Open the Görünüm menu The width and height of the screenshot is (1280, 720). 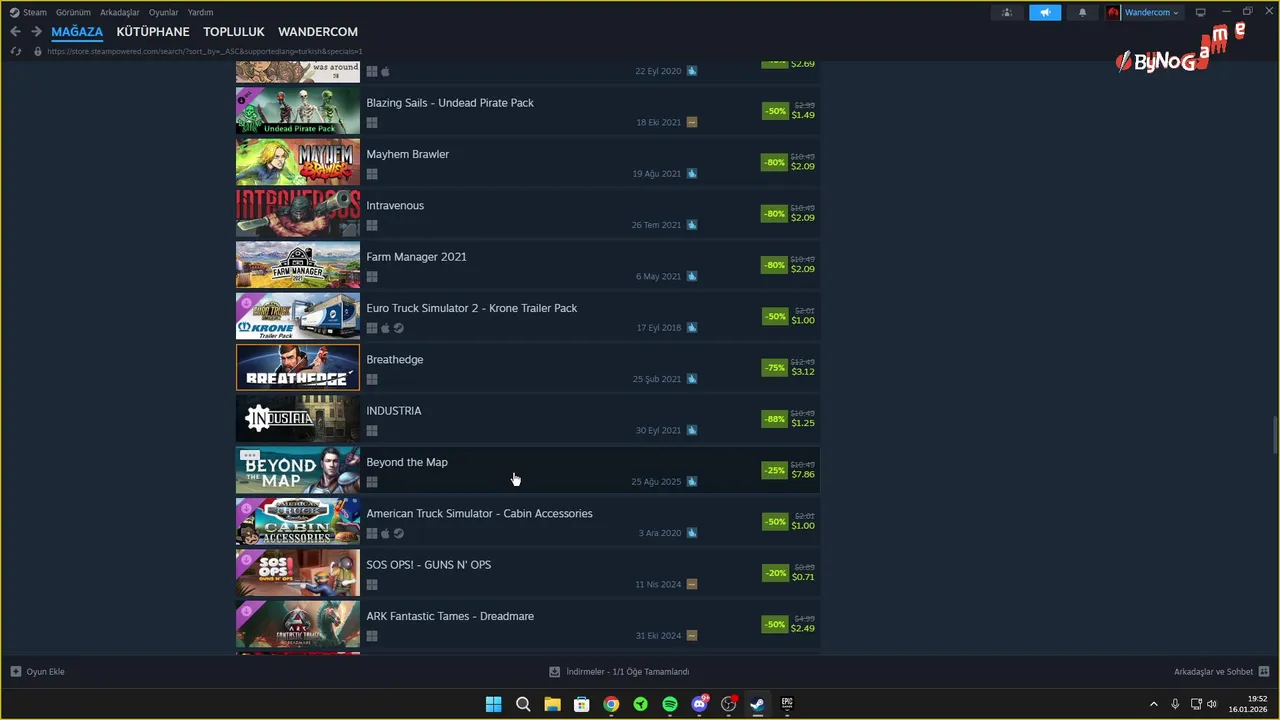(73, 12)
